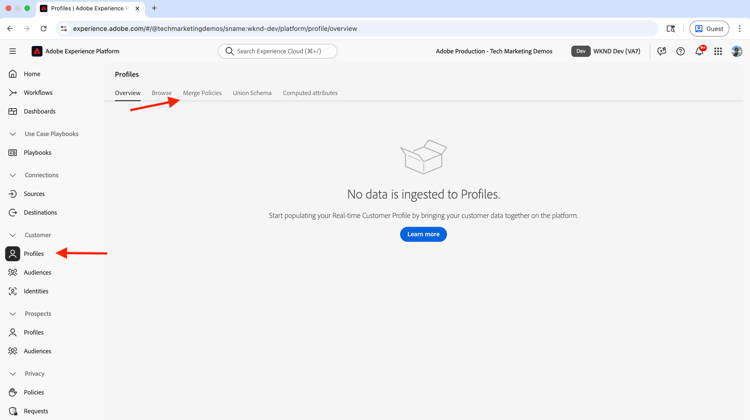Click the Requests label in the sidebar
Viewport: 750px width, 420px height.
point(36,411)
